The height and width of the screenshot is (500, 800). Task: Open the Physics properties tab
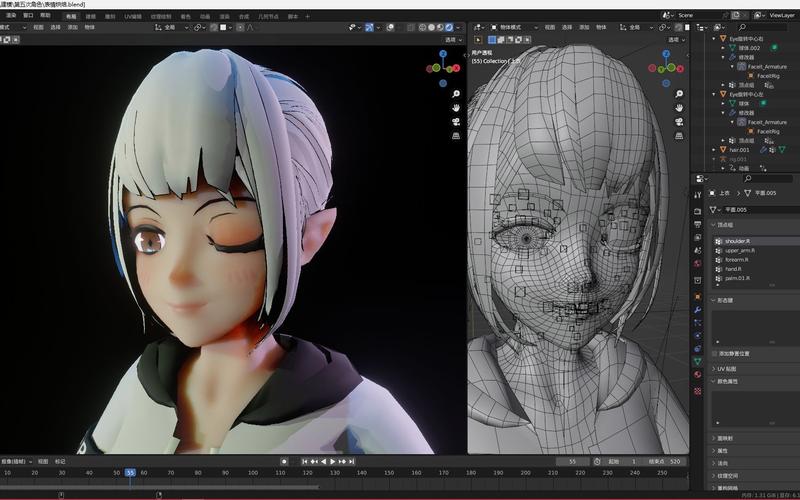point(697,336)
